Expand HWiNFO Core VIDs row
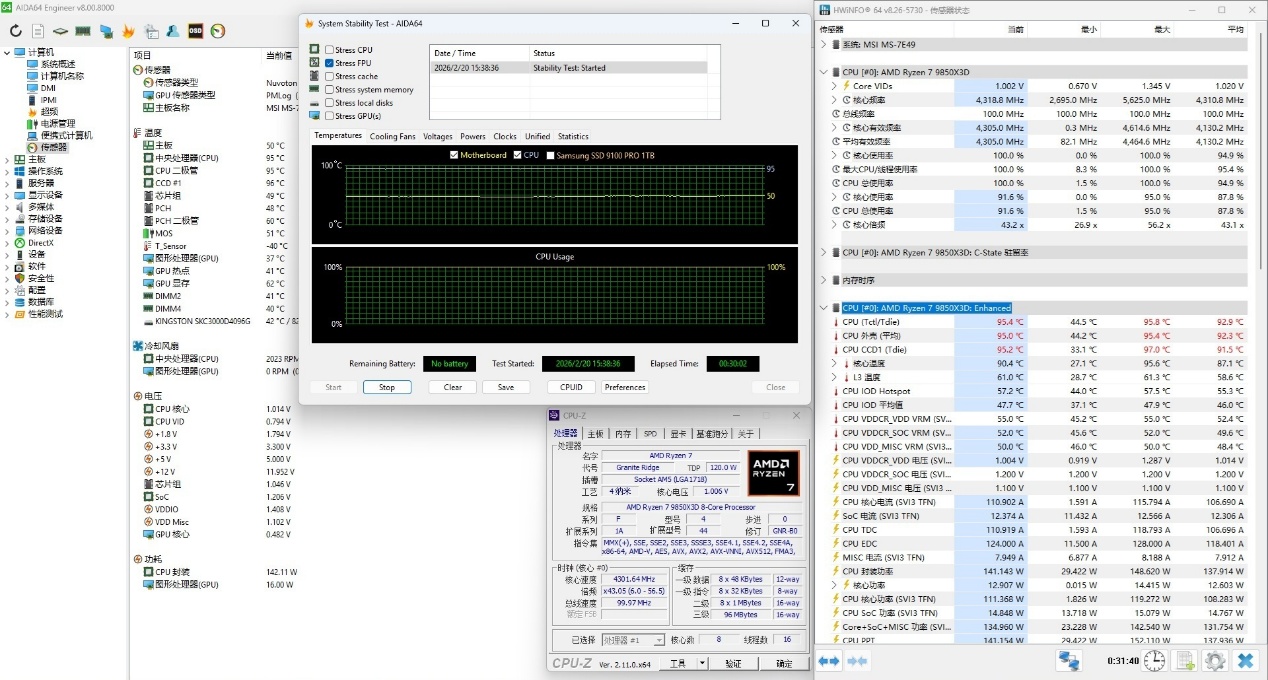 833,86
